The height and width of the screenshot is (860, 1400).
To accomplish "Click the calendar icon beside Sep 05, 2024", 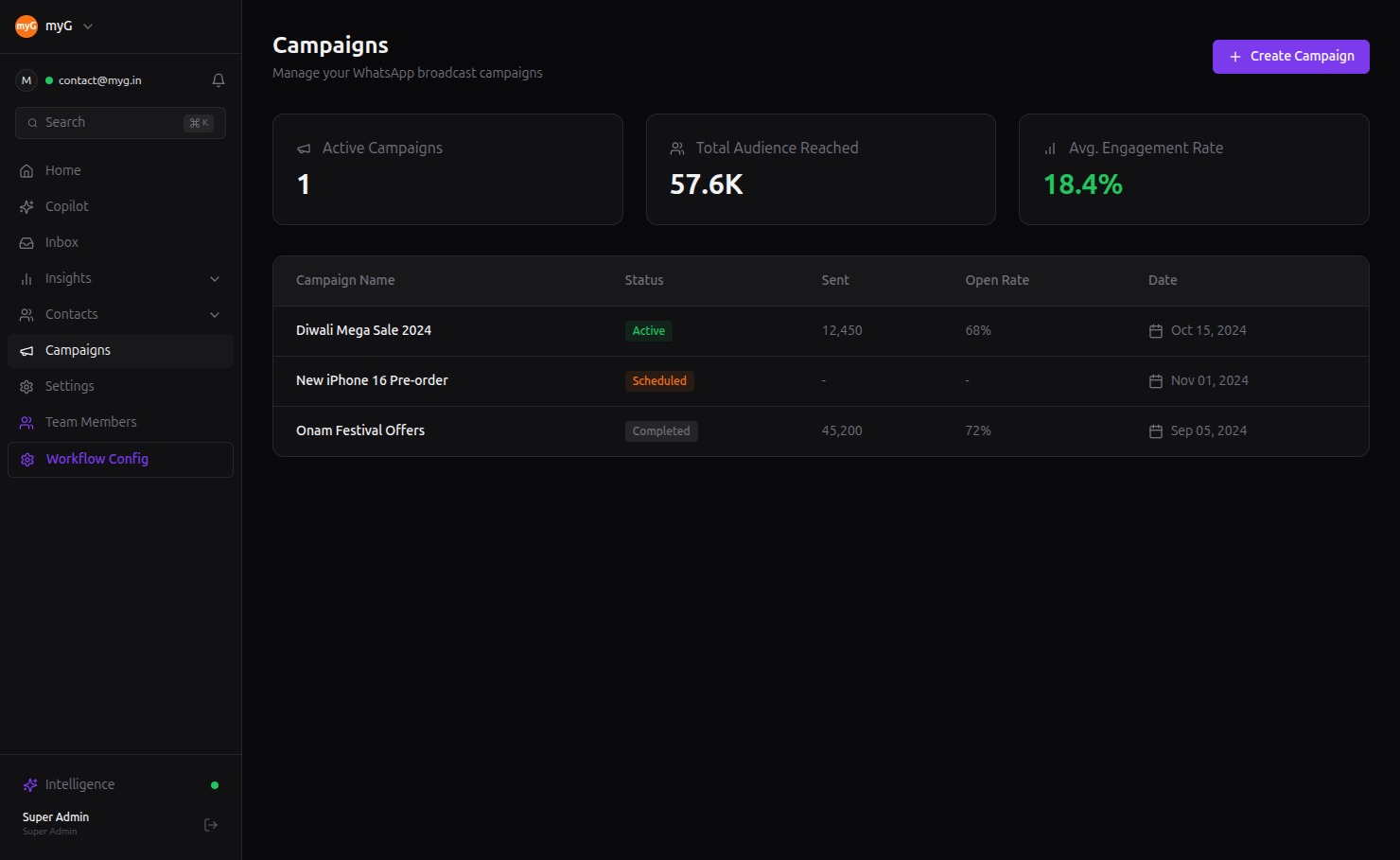I will pos(1156,431).
